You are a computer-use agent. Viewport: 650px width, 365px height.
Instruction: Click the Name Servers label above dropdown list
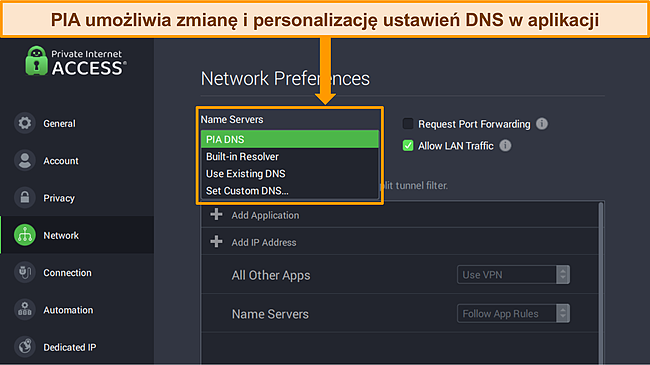pos(232,119)
